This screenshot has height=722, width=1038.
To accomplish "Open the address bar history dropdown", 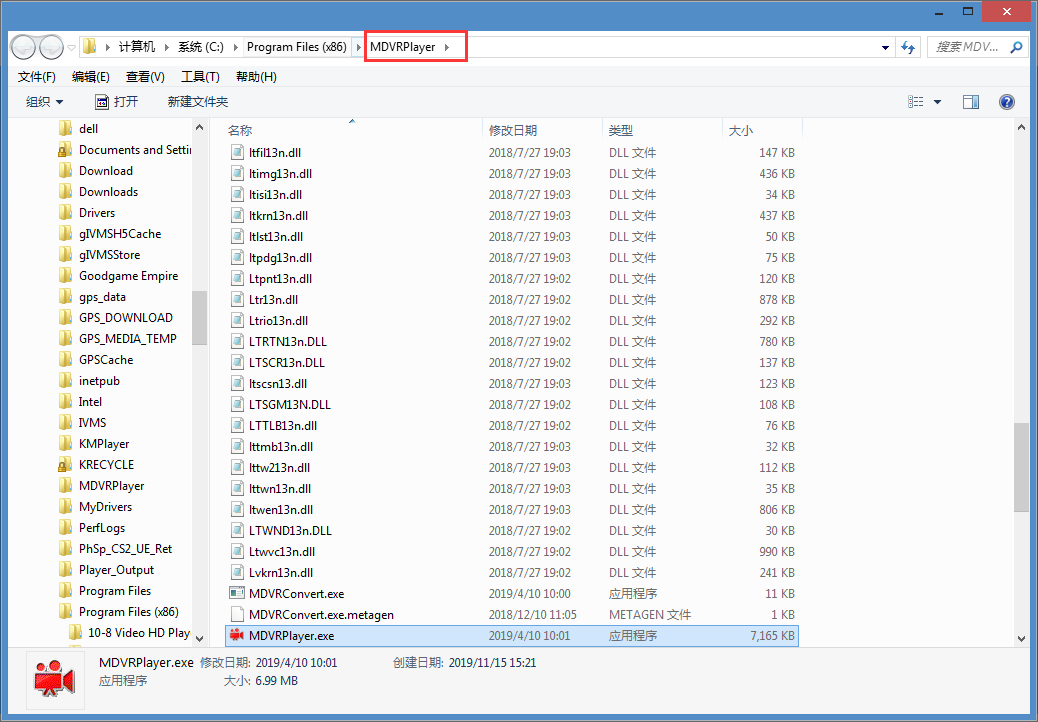I will (885, 47).
